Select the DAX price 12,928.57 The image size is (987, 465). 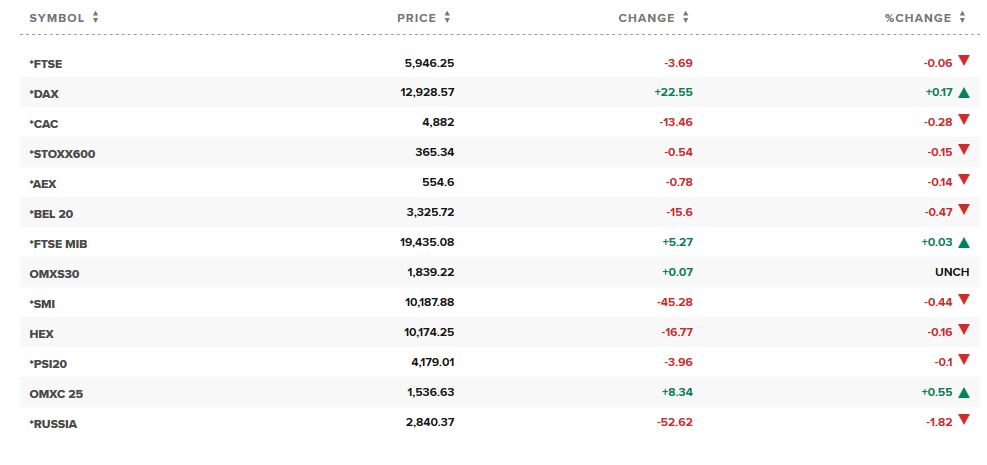coord(427,92)
